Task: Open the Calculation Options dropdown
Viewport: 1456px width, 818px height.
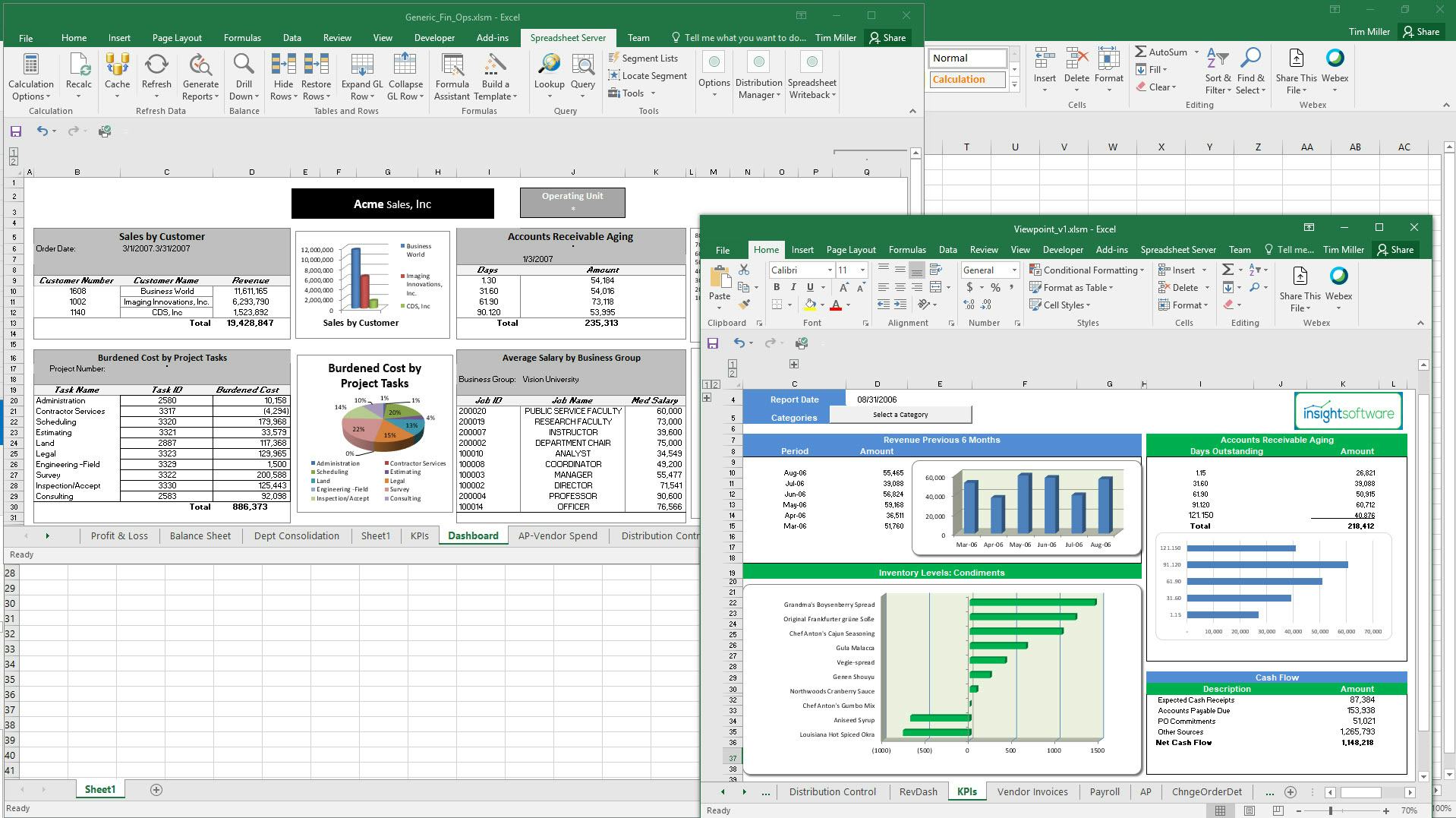Action: coord(30,76)
